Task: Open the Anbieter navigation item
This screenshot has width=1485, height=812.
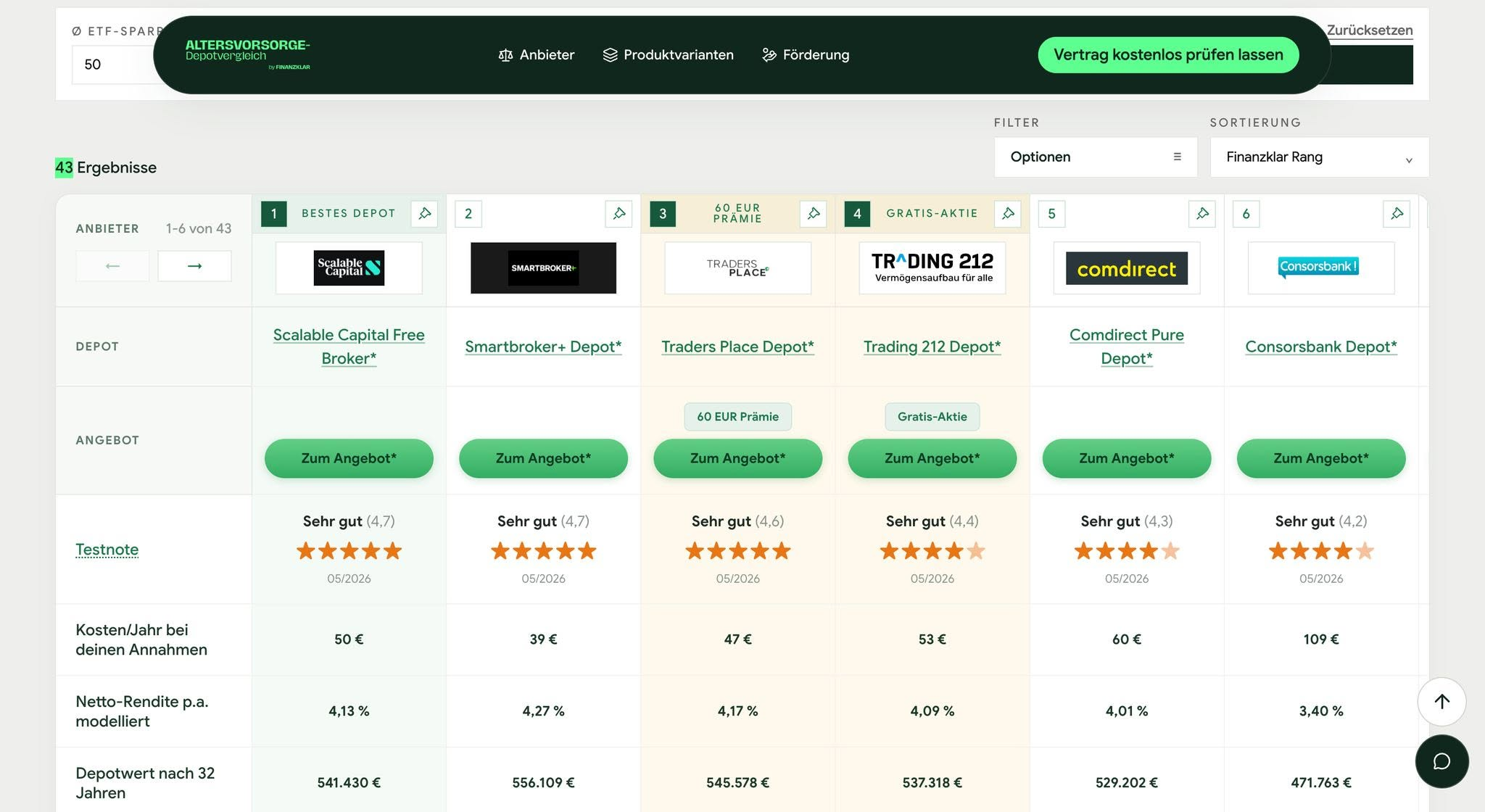Action: (537, 55)
